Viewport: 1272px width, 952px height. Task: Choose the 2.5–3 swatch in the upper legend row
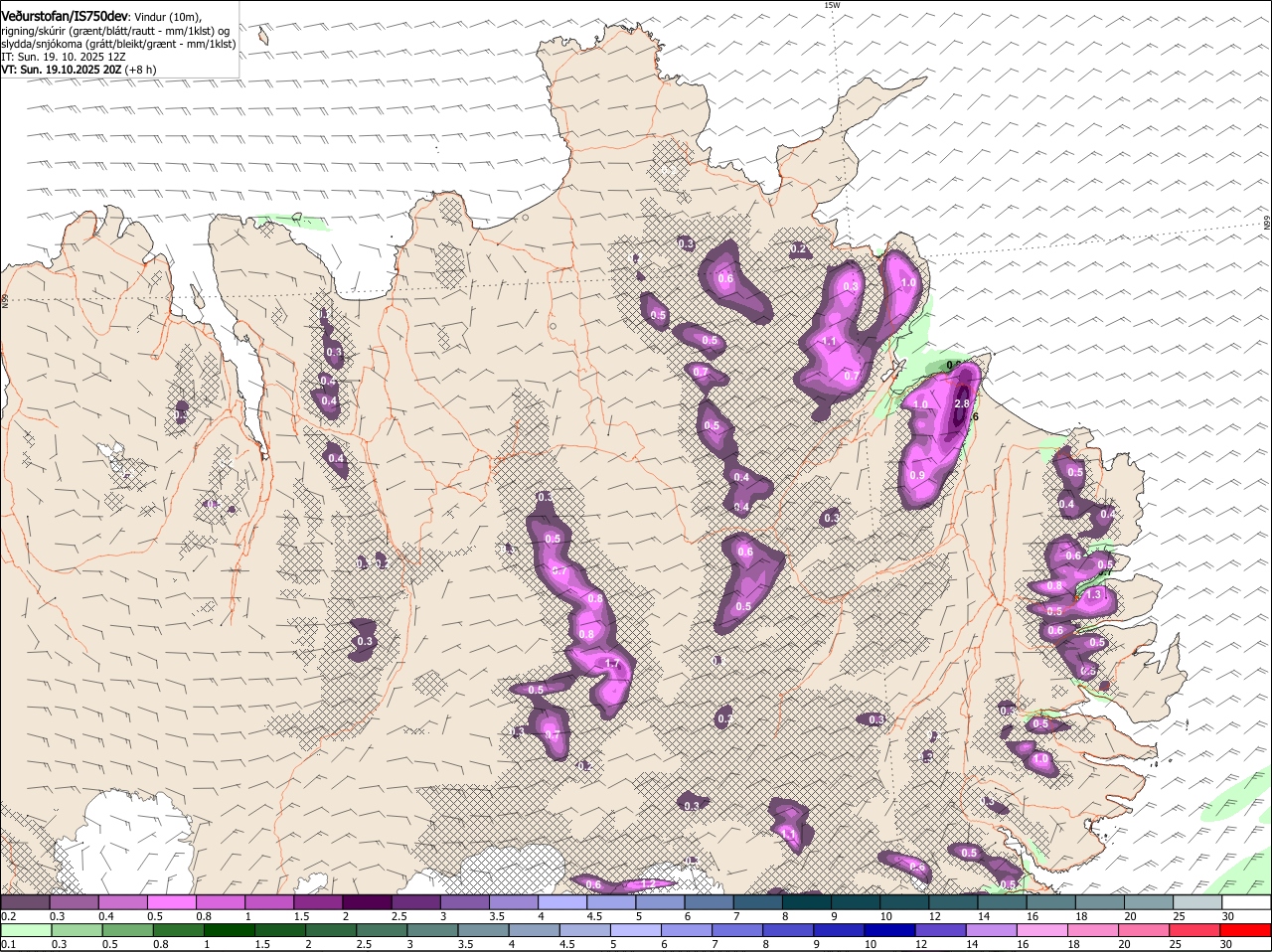(415, 902)
